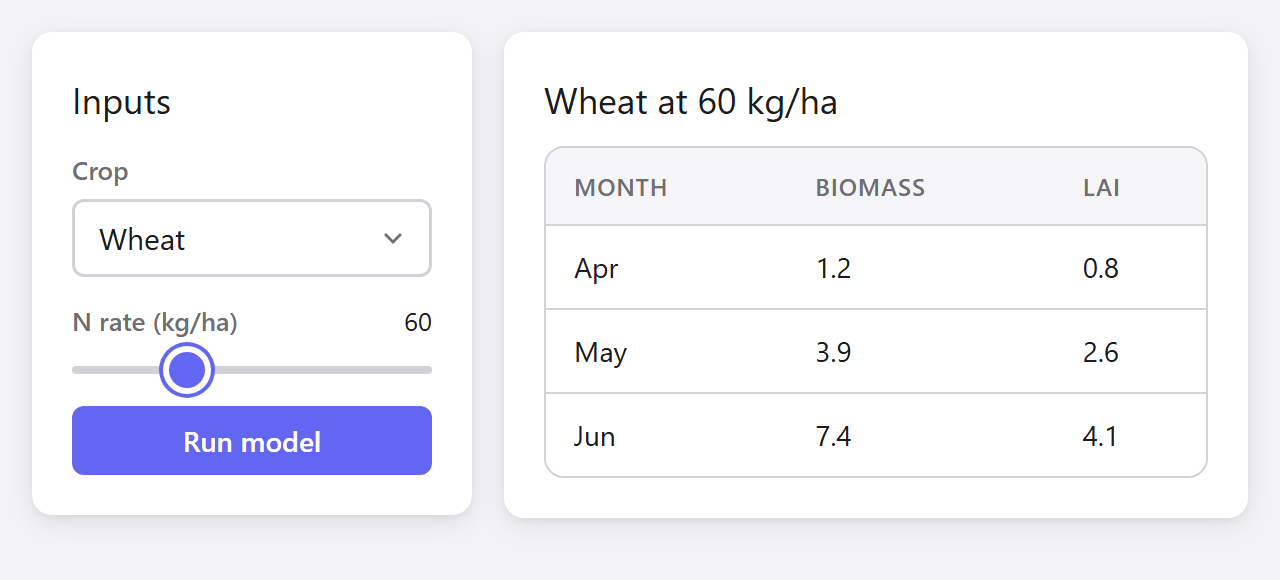Image resolution: width=1280 pixels, height=580 pixels.
Task: Click the BIOMASS column header
Action: 870,187
